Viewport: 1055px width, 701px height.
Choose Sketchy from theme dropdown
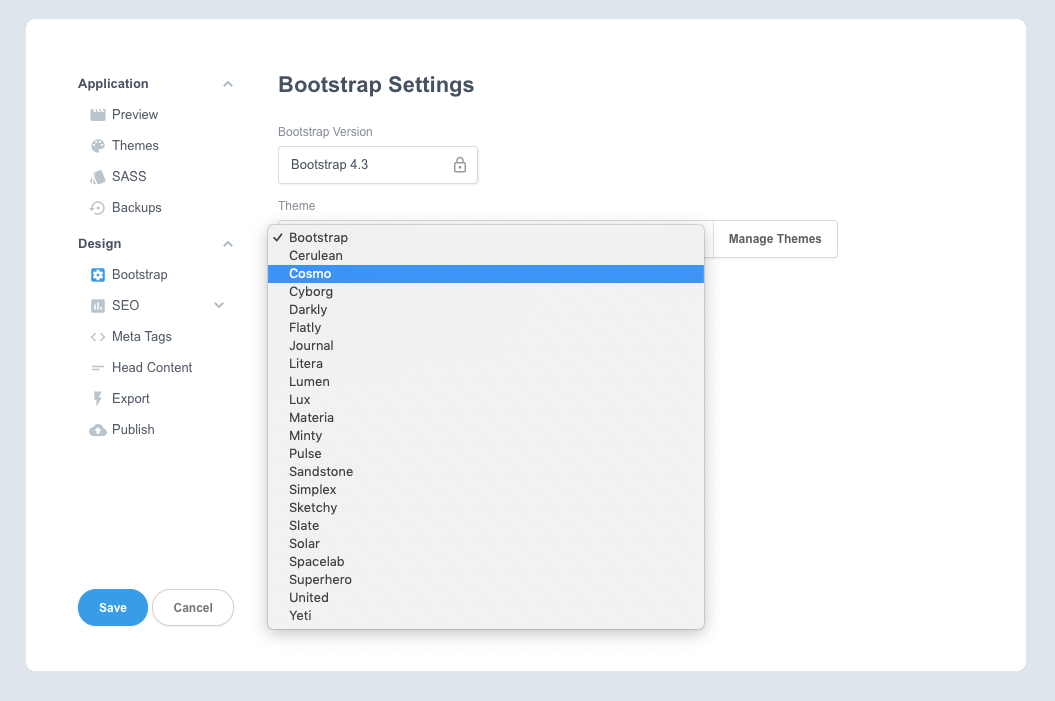(486, 508)
